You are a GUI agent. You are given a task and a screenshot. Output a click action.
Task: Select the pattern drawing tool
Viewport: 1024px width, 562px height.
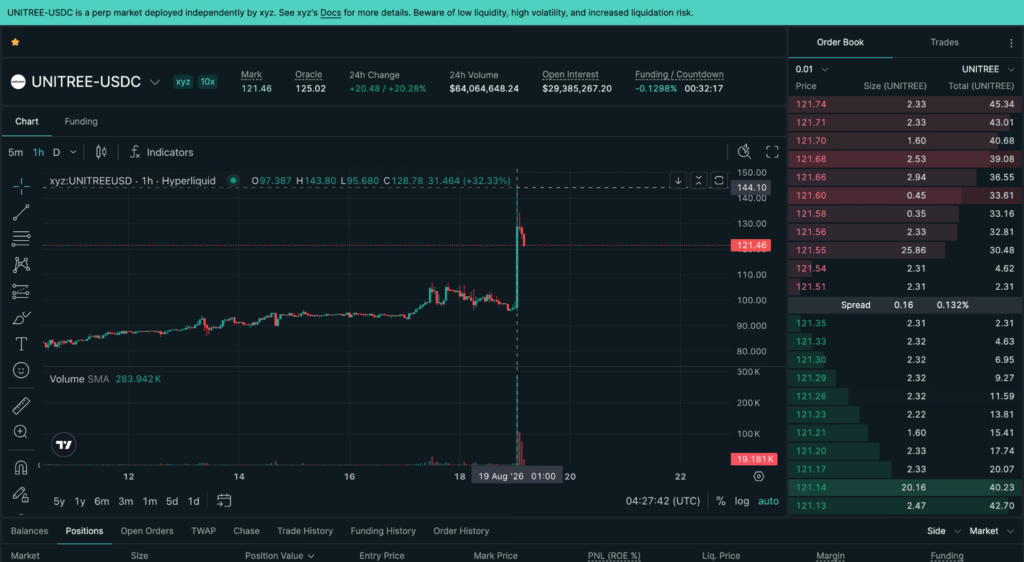pos(21,264)
